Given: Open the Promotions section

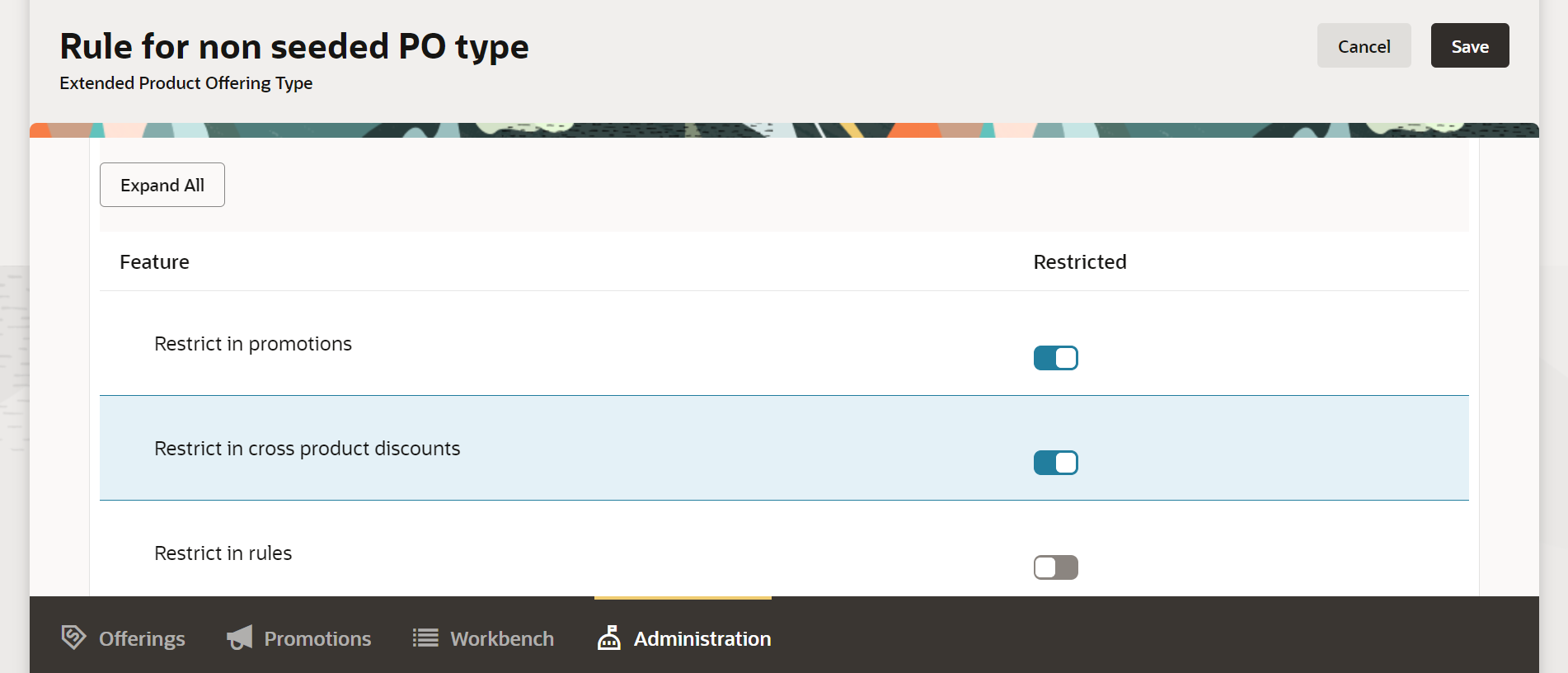Looking at the screenshot, I should tap(317, 638).
